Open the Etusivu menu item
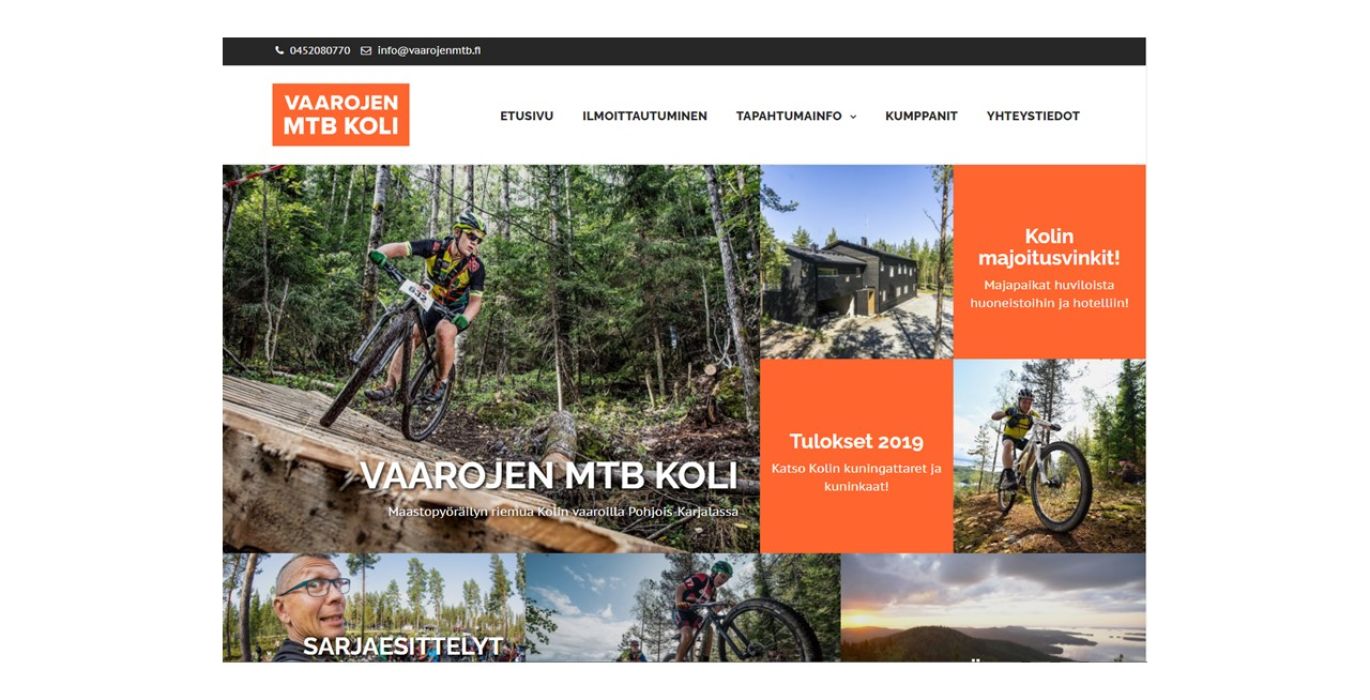1370x700 pixels. (527, 116)
